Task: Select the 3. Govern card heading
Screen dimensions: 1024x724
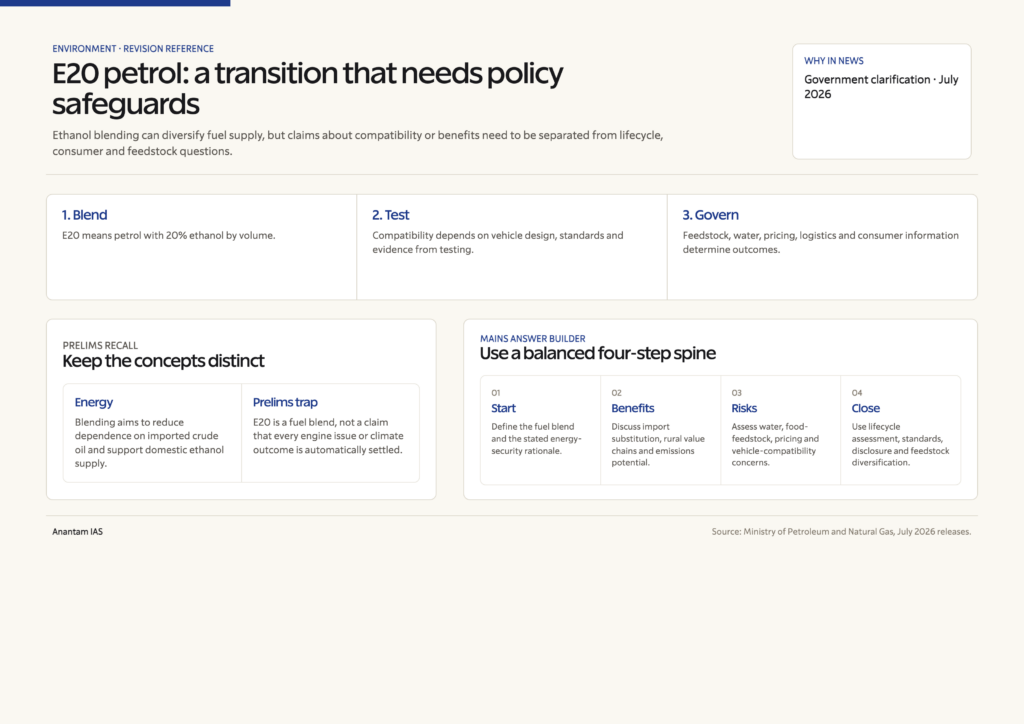Action: 711,215
